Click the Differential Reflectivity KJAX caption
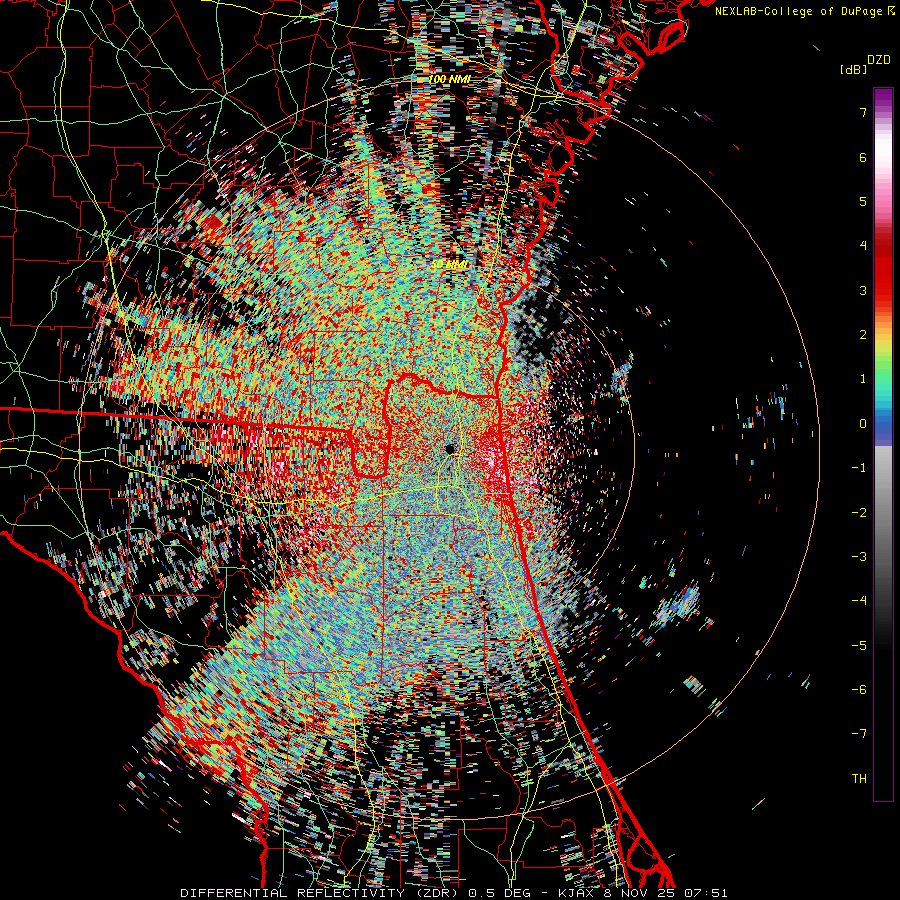This screenshot has height=900, width=900. [x=453, y=893]
